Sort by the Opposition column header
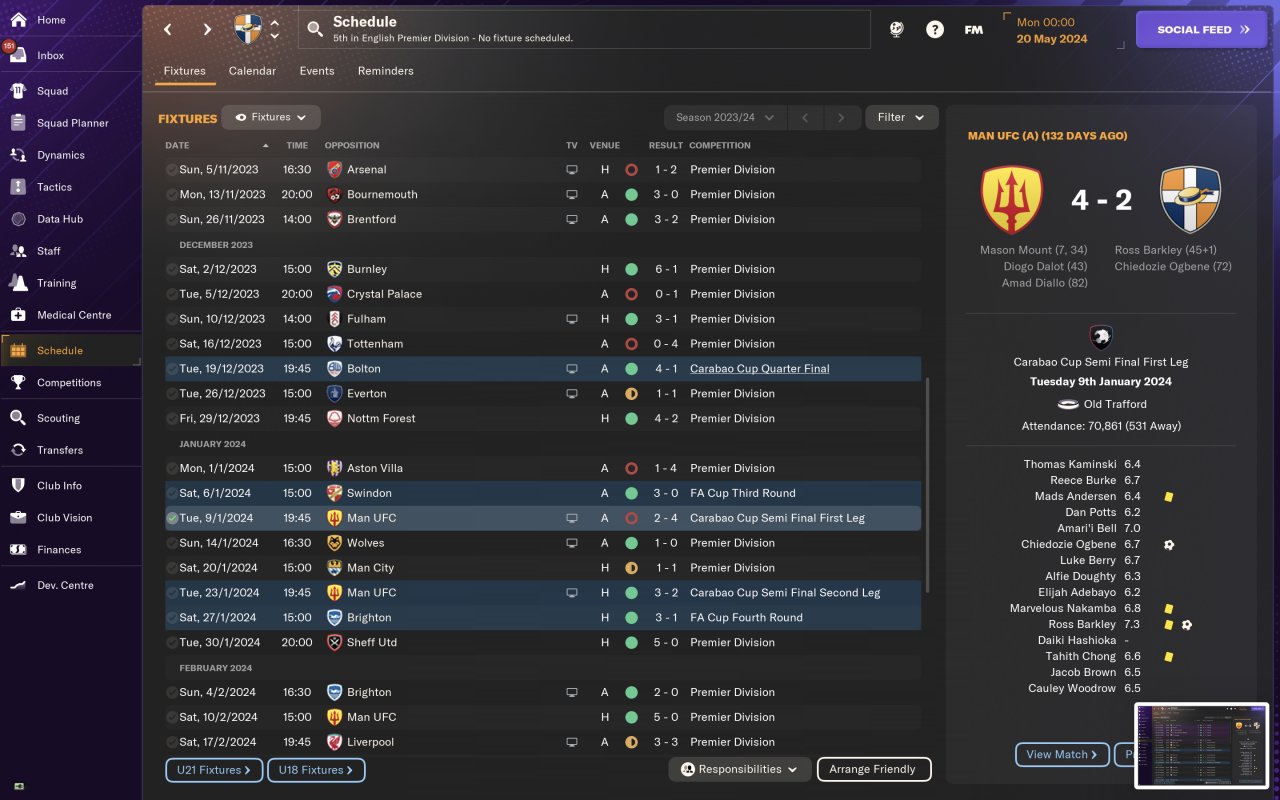1280x800 pixels. [351, 145]
